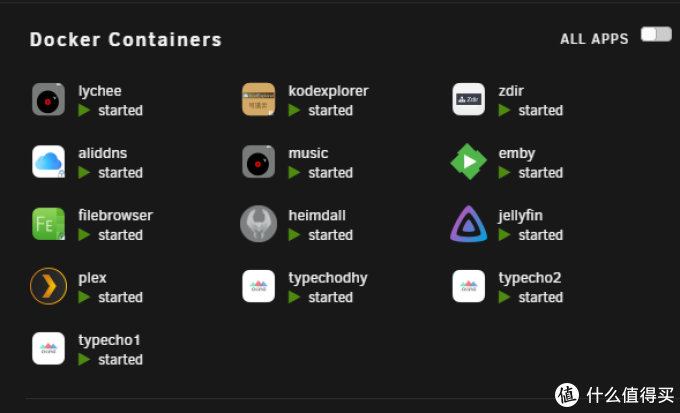Select the typechodhy container icon
Screen dimensions: 680x413
[x=258, y=286]
